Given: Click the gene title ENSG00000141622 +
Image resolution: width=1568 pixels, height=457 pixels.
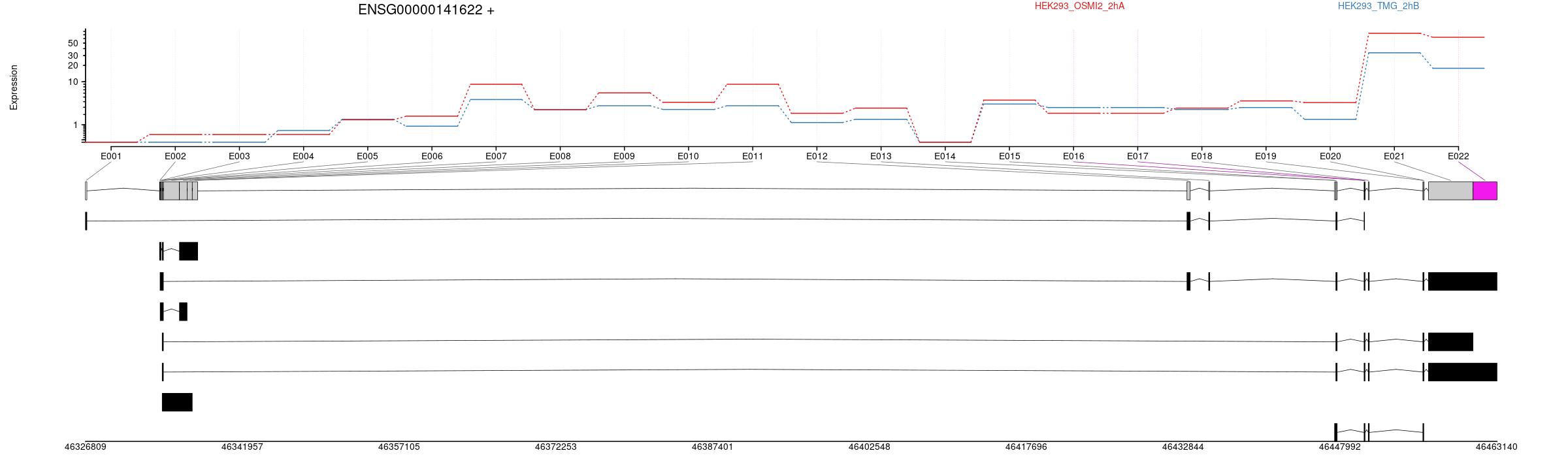Looking at the screenshot, I should [x=426, y=10].
